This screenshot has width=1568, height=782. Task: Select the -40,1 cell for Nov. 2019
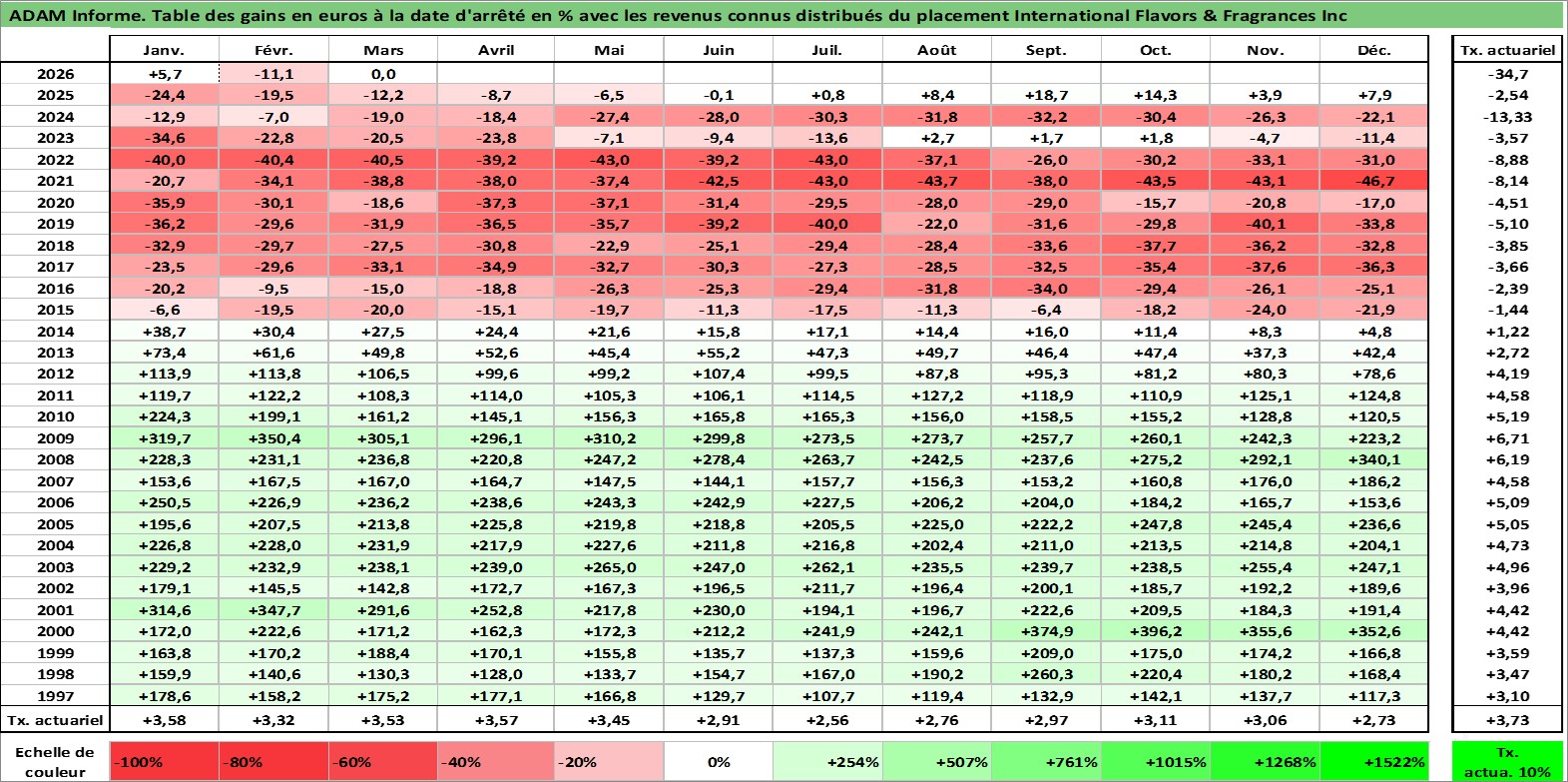pyautogui.click(x=1265, y=224)
